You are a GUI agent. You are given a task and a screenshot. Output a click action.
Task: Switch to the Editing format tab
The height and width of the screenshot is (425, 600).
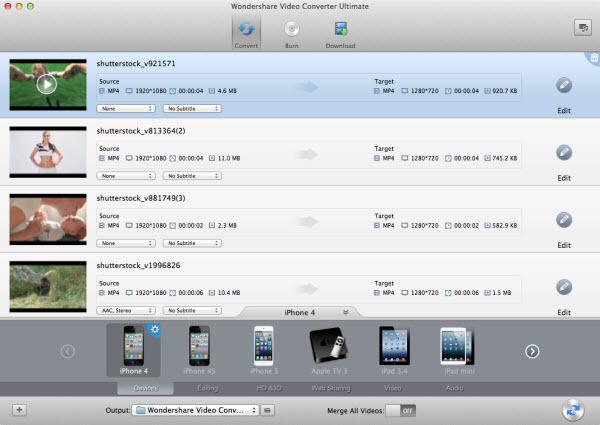coord(207,388)
